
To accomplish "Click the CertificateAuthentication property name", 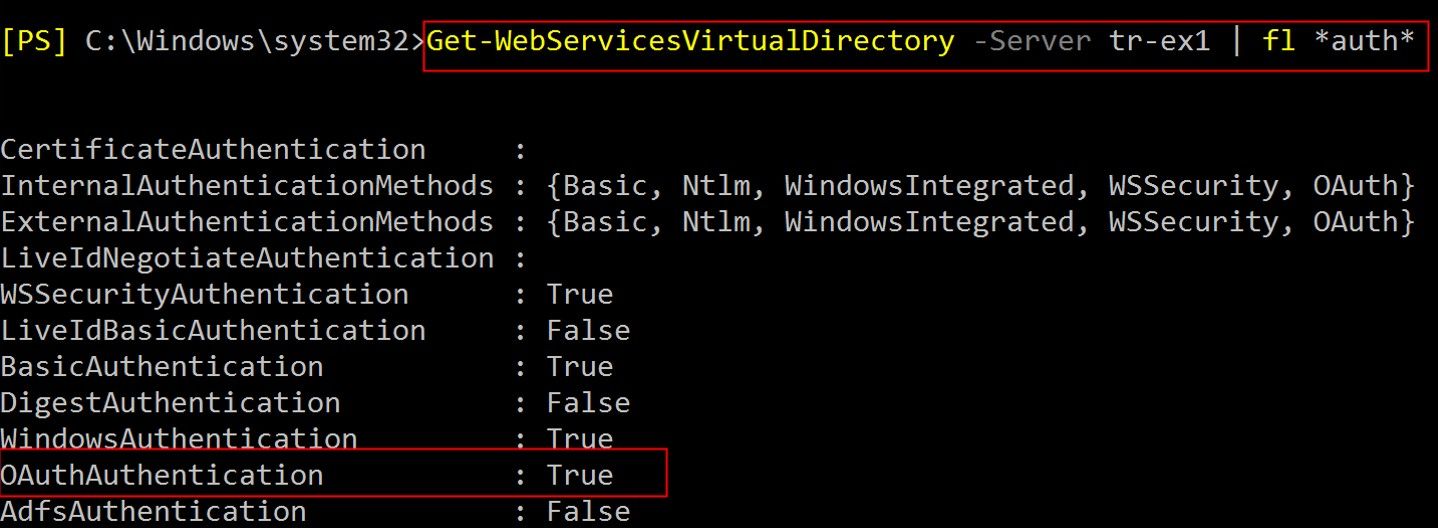I will (213, 150).
